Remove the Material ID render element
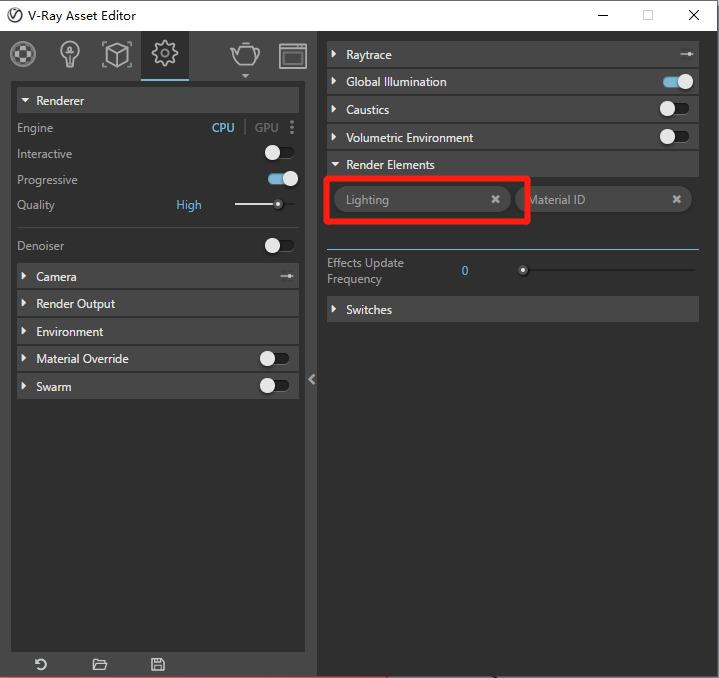The image size is (719, 678). click(676, 199)
